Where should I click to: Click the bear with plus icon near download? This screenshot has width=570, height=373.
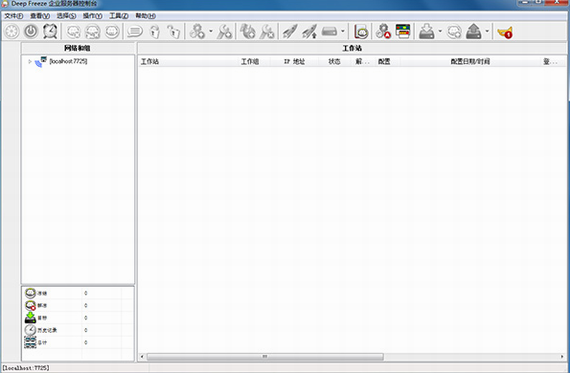[x=454, y=32]
